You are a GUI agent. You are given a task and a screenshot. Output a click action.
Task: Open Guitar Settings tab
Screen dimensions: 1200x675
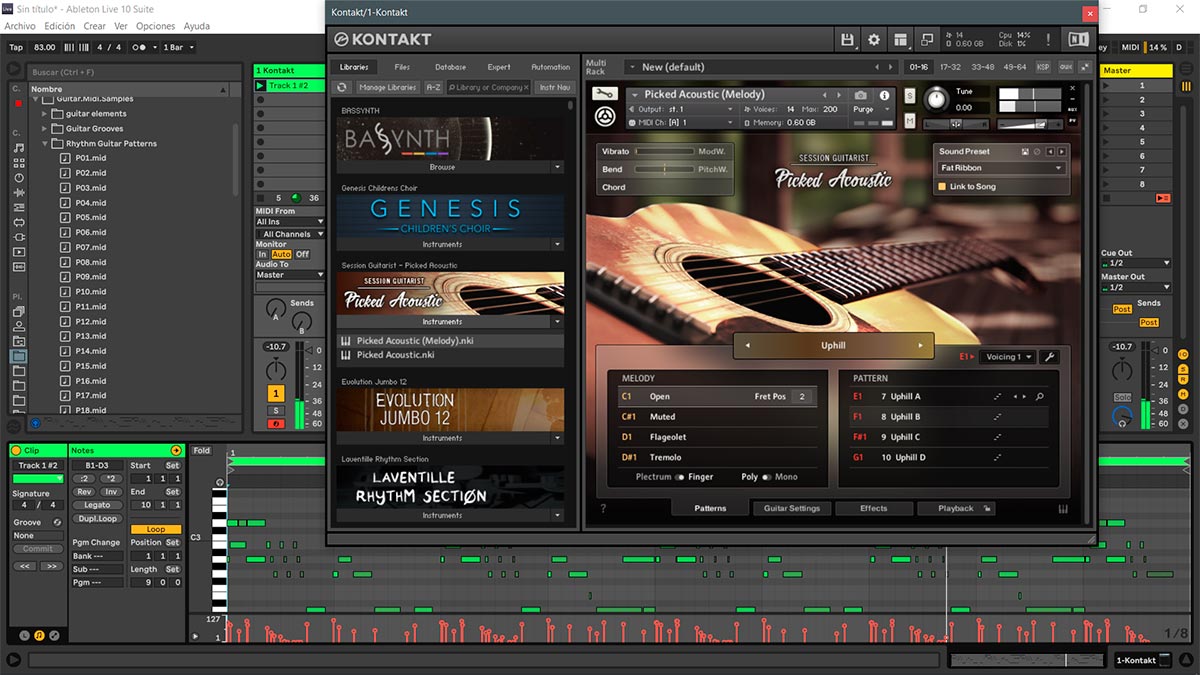coord(791,508)
